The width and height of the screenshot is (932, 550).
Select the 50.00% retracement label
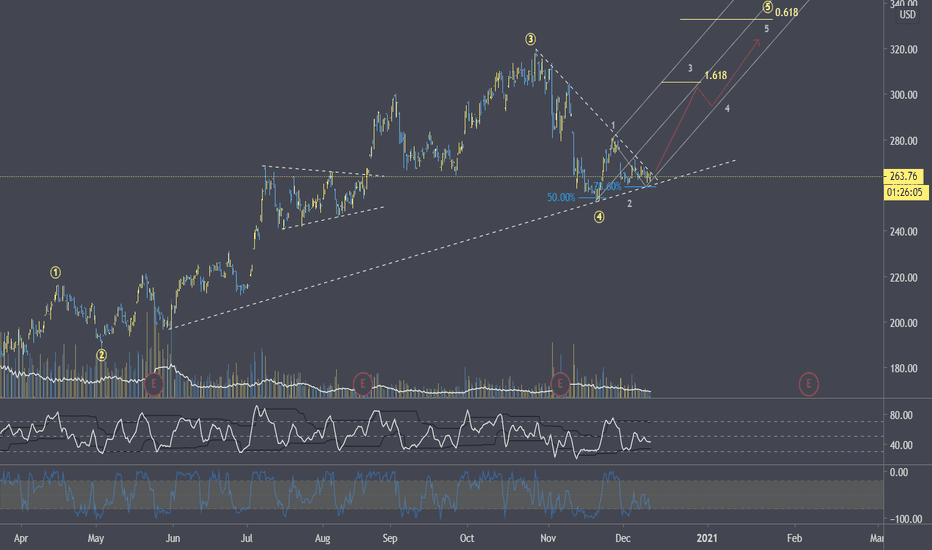point(561,197)
